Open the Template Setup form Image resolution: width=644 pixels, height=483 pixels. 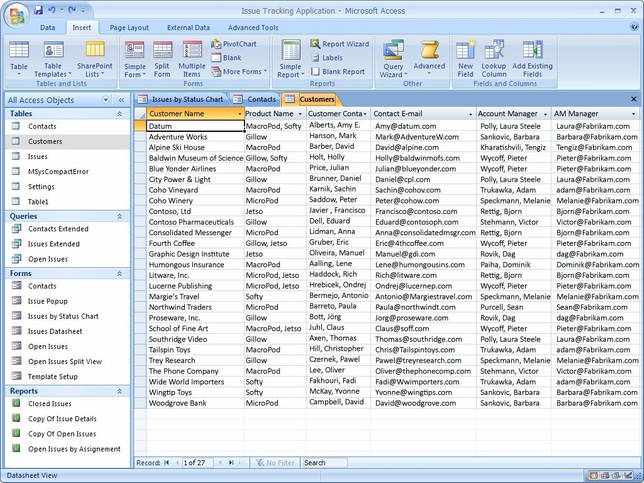point(53,377)
